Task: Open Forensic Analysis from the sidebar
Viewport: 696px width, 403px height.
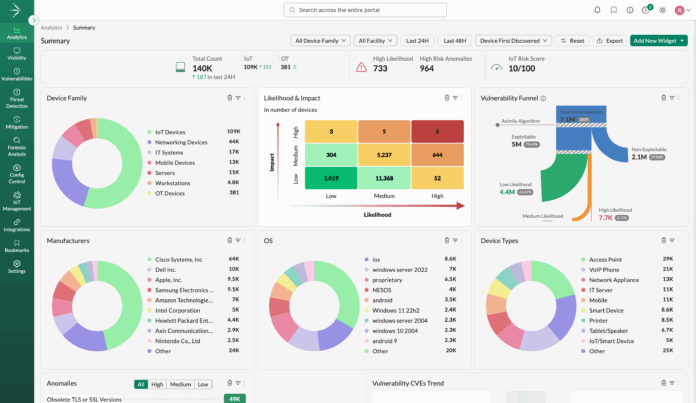Action: tap(16, 147)
